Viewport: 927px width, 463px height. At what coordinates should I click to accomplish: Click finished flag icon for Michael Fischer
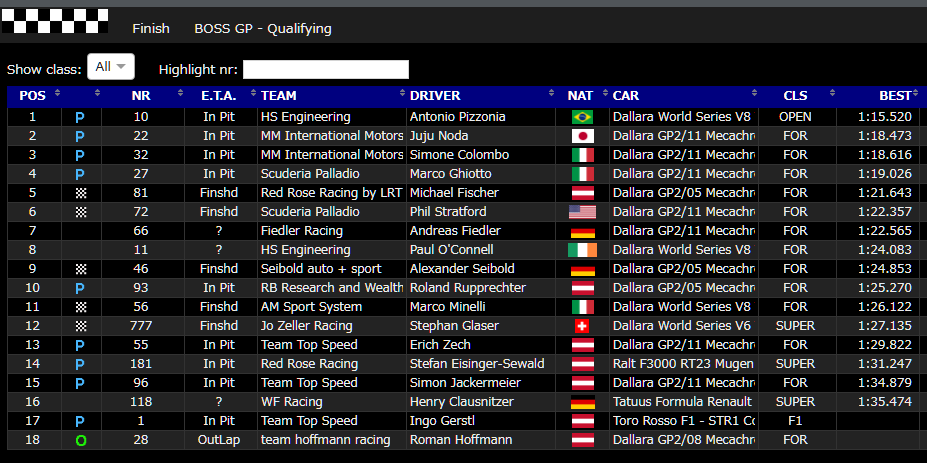tap(81, 193)
